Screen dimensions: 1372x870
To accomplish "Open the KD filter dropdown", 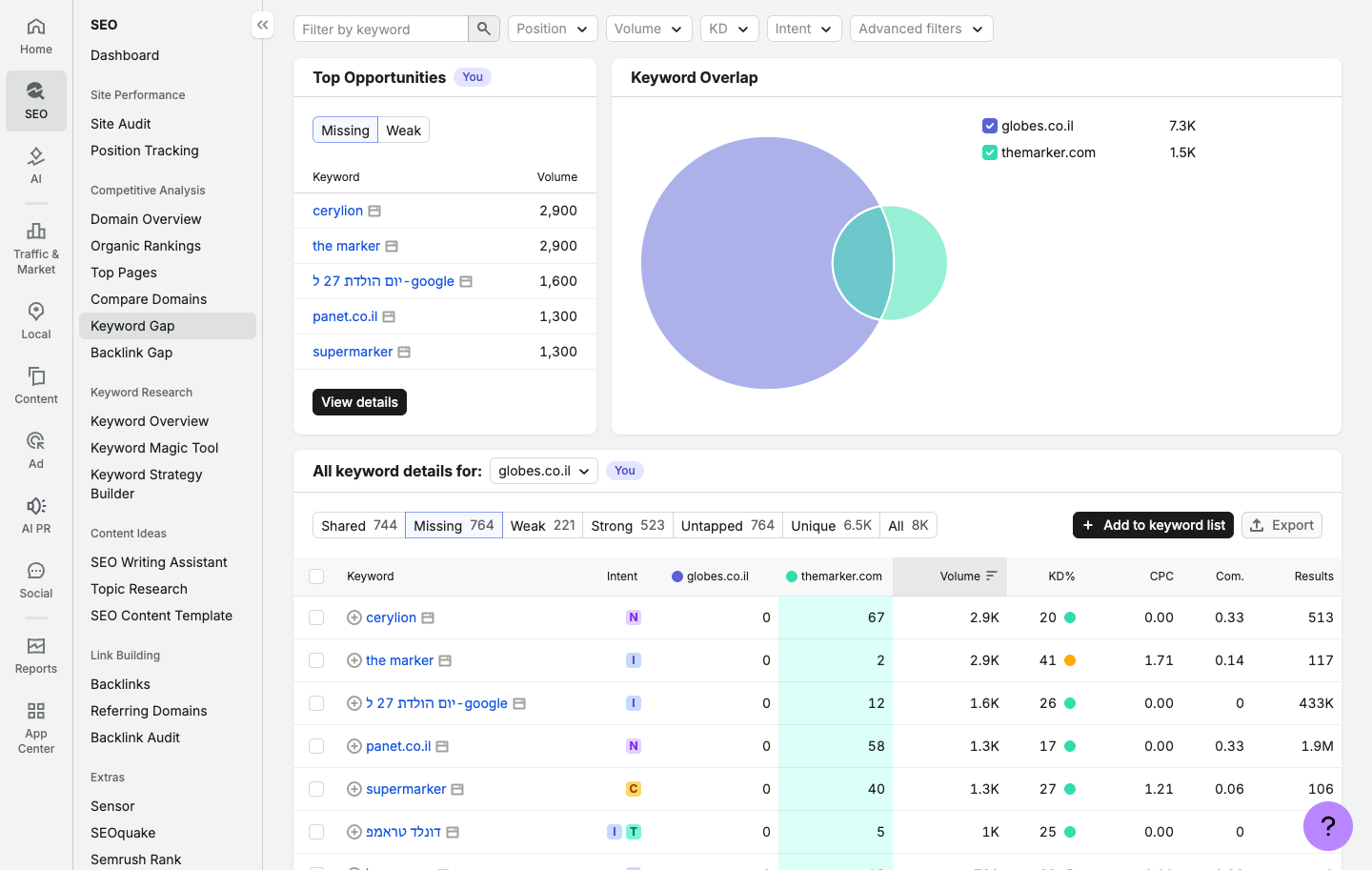I will pos(730,29).
